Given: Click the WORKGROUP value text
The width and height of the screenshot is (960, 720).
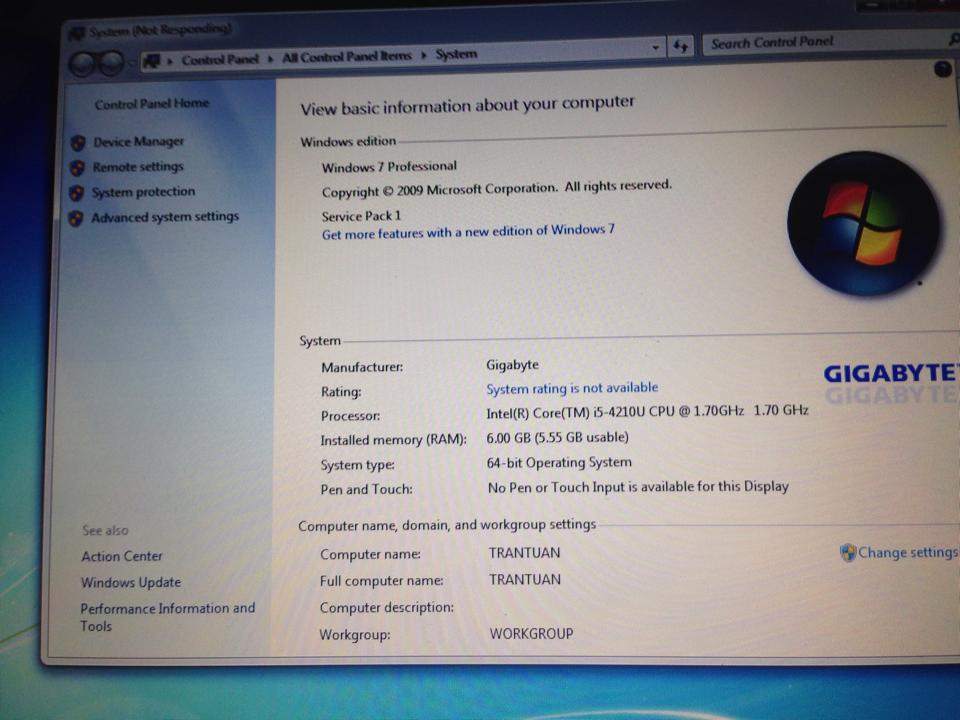Looking at the screenshot, I should (x=531, y=634).
